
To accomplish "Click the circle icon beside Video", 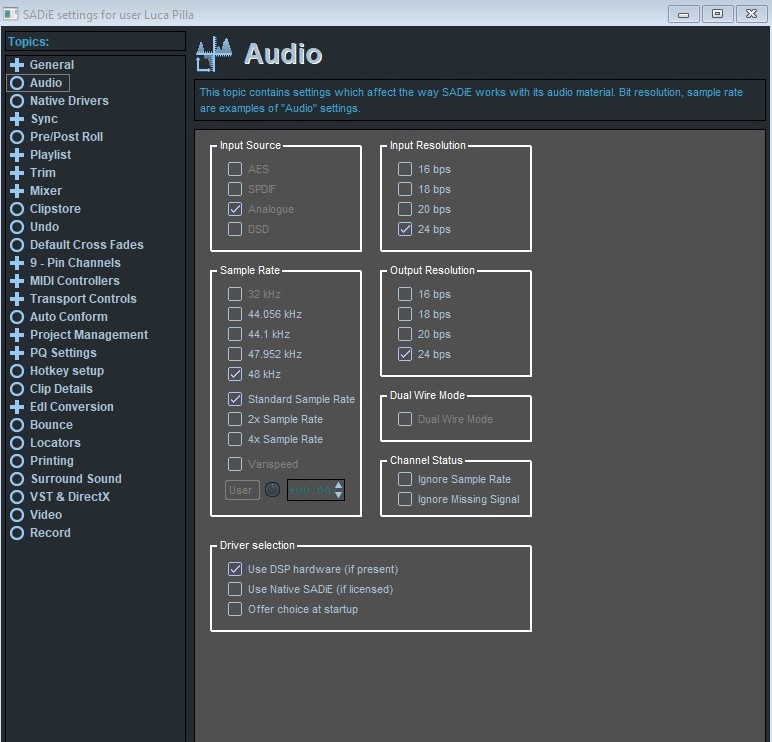I will point(17,515).
